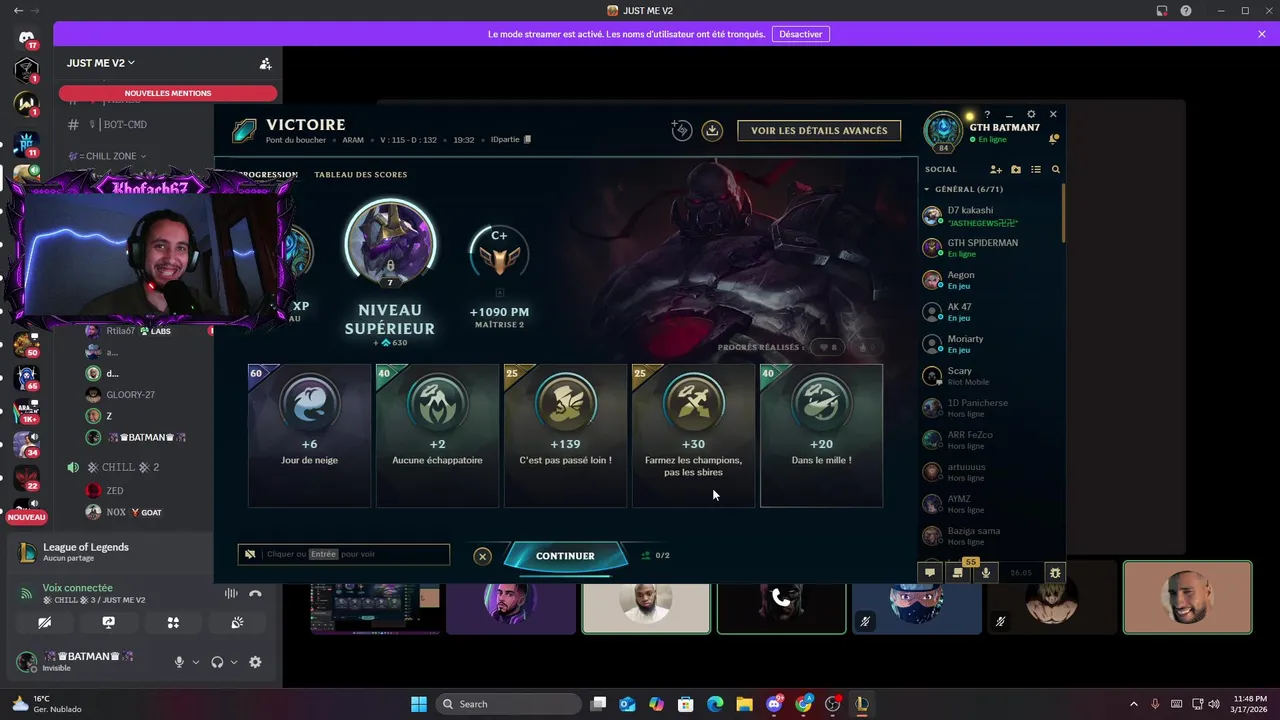Open League of Legends taskbar icon
Image resolution: width=1280 pixels, height=720 pixels.
coord(861,704)
